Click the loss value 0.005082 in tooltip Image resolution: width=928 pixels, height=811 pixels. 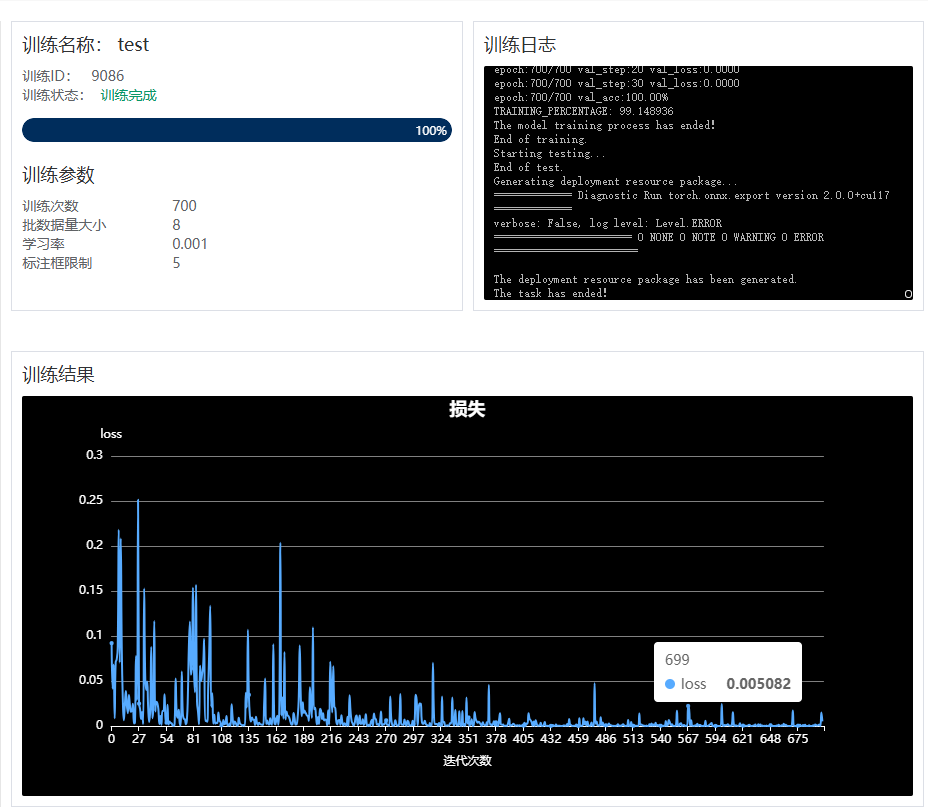point(758,684)
